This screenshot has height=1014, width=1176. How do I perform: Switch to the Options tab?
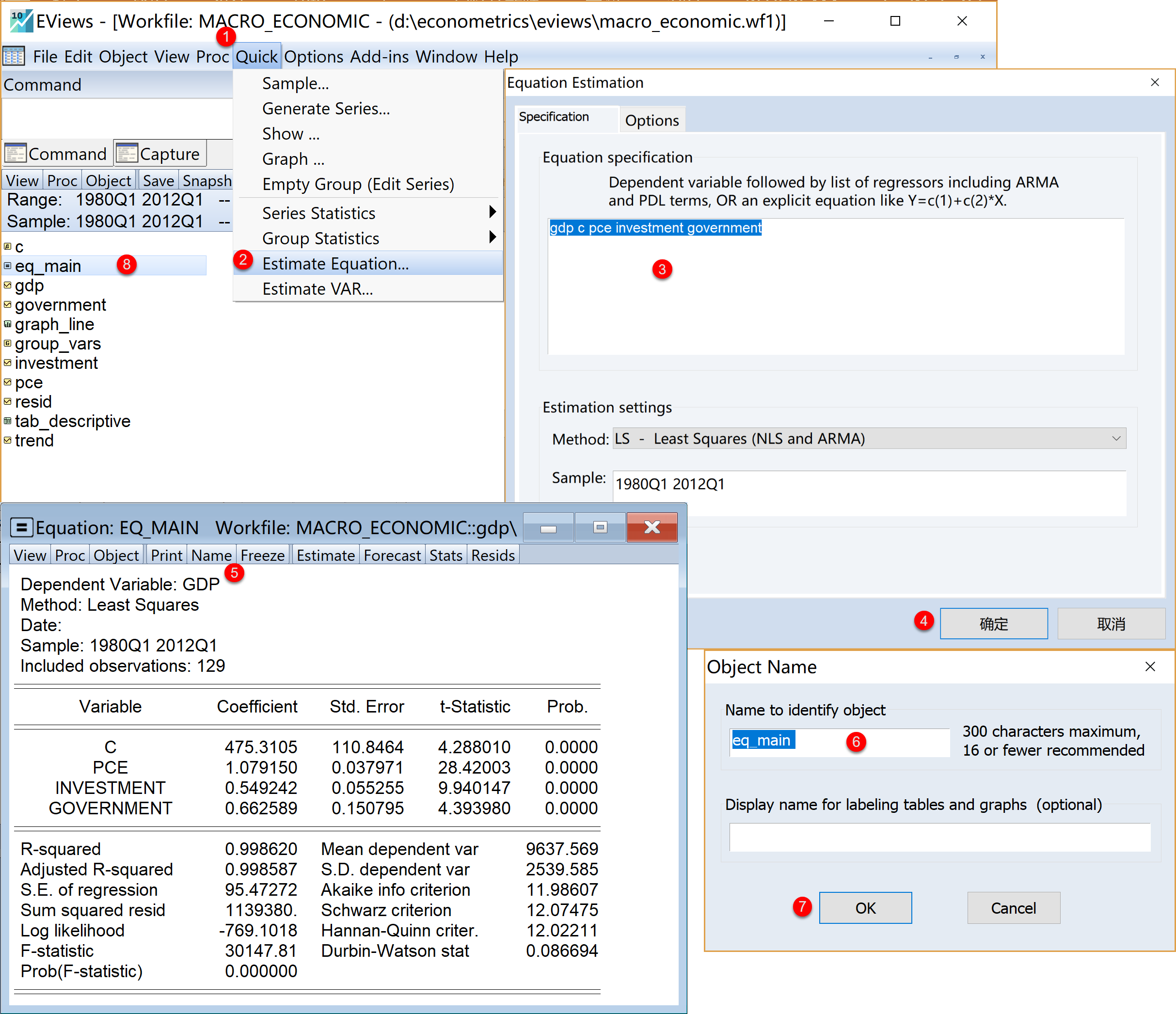pos(652,120)
